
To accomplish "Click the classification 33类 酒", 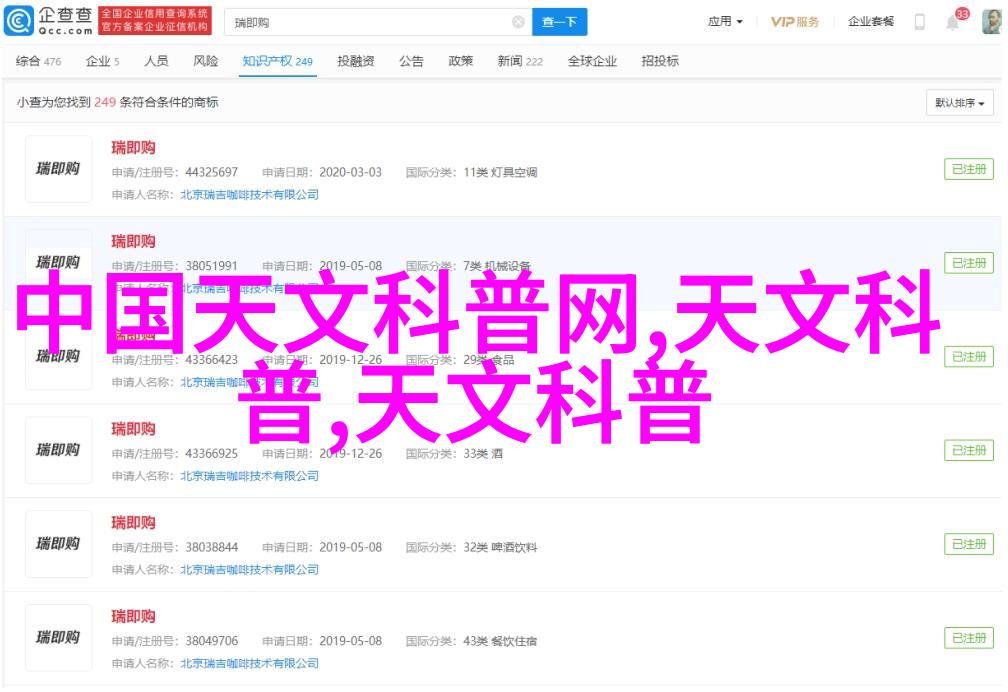I will point(483,454).
